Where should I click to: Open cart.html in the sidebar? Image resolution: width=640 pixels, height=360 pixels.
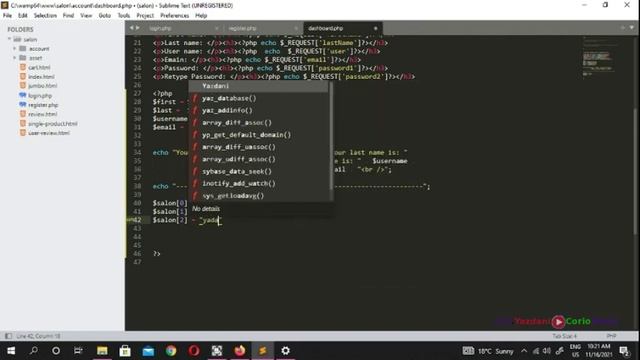click(39, 67)
